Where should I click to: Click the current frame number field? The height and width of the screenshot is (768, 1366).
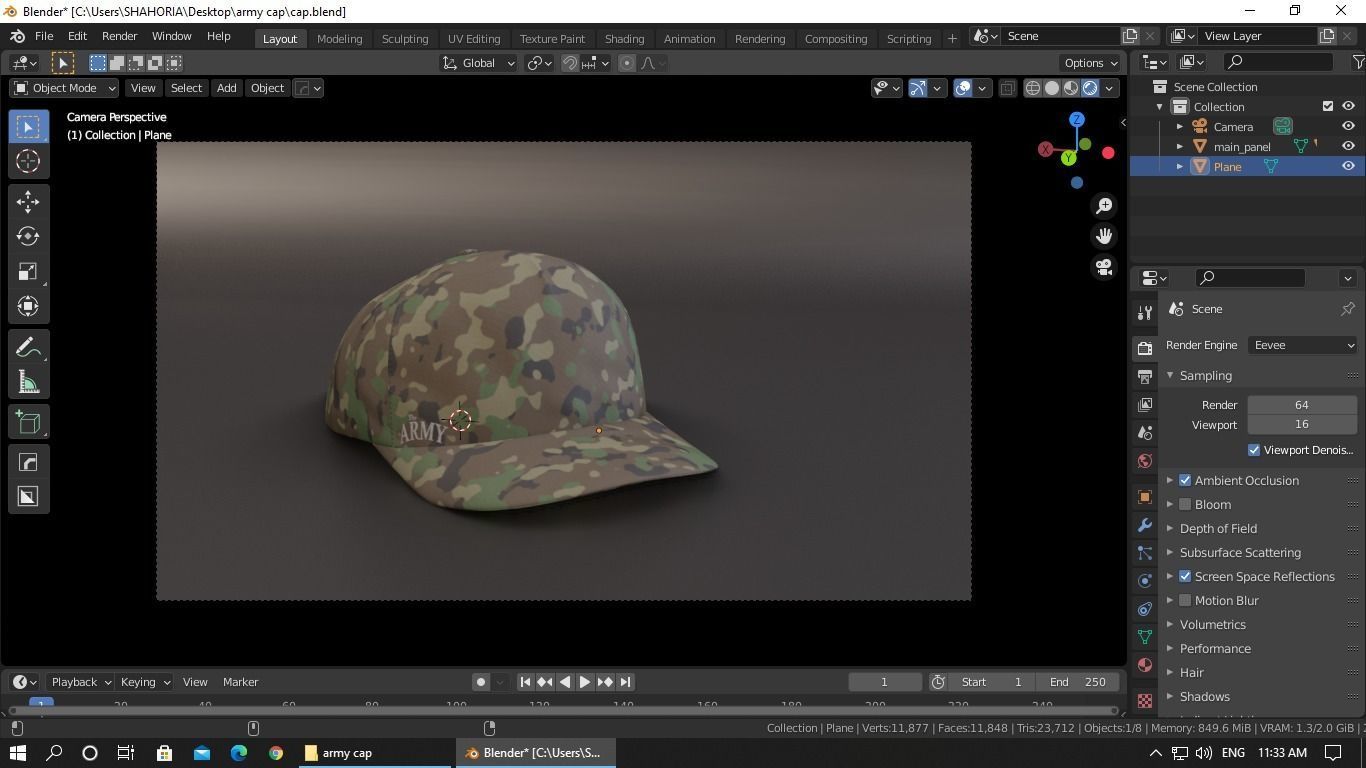884,682
